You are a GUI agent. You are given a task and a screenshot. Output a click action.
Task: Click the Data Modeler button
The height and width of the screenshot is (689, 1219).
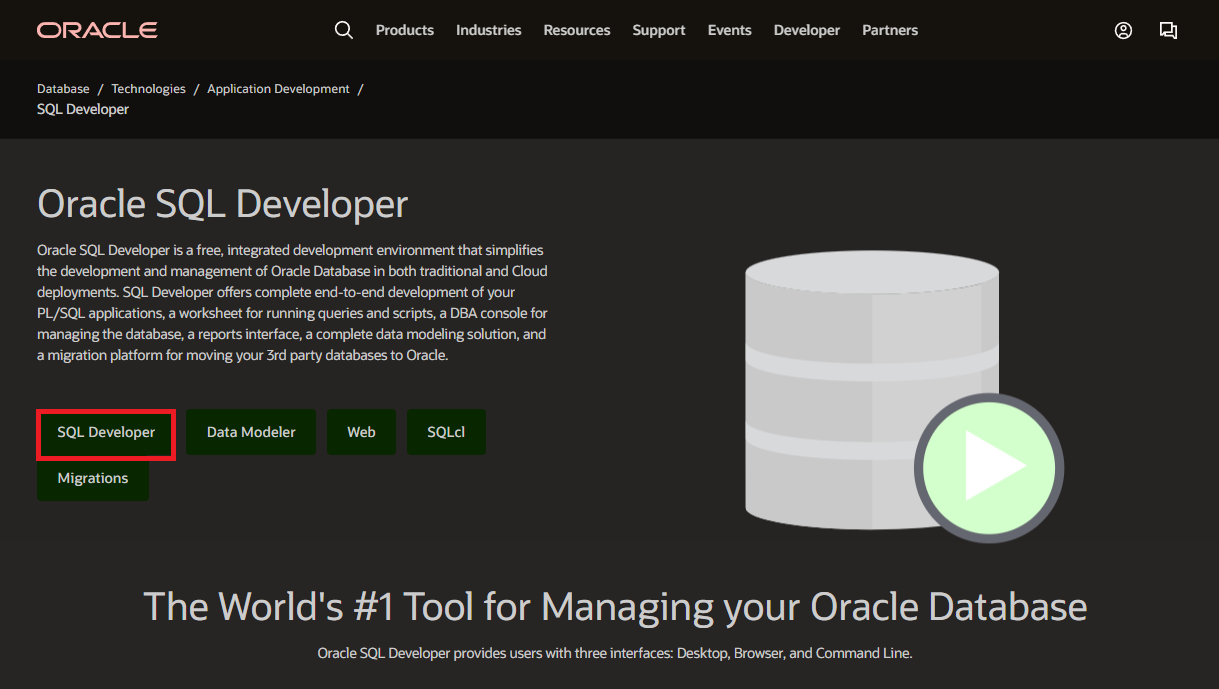251,432
